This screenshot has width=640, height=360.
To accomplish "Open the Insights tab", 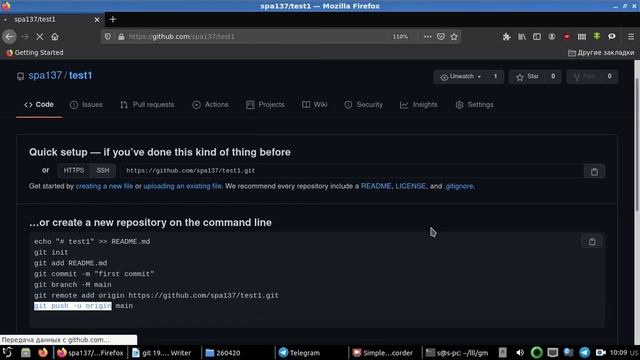I will click(419, 104).
